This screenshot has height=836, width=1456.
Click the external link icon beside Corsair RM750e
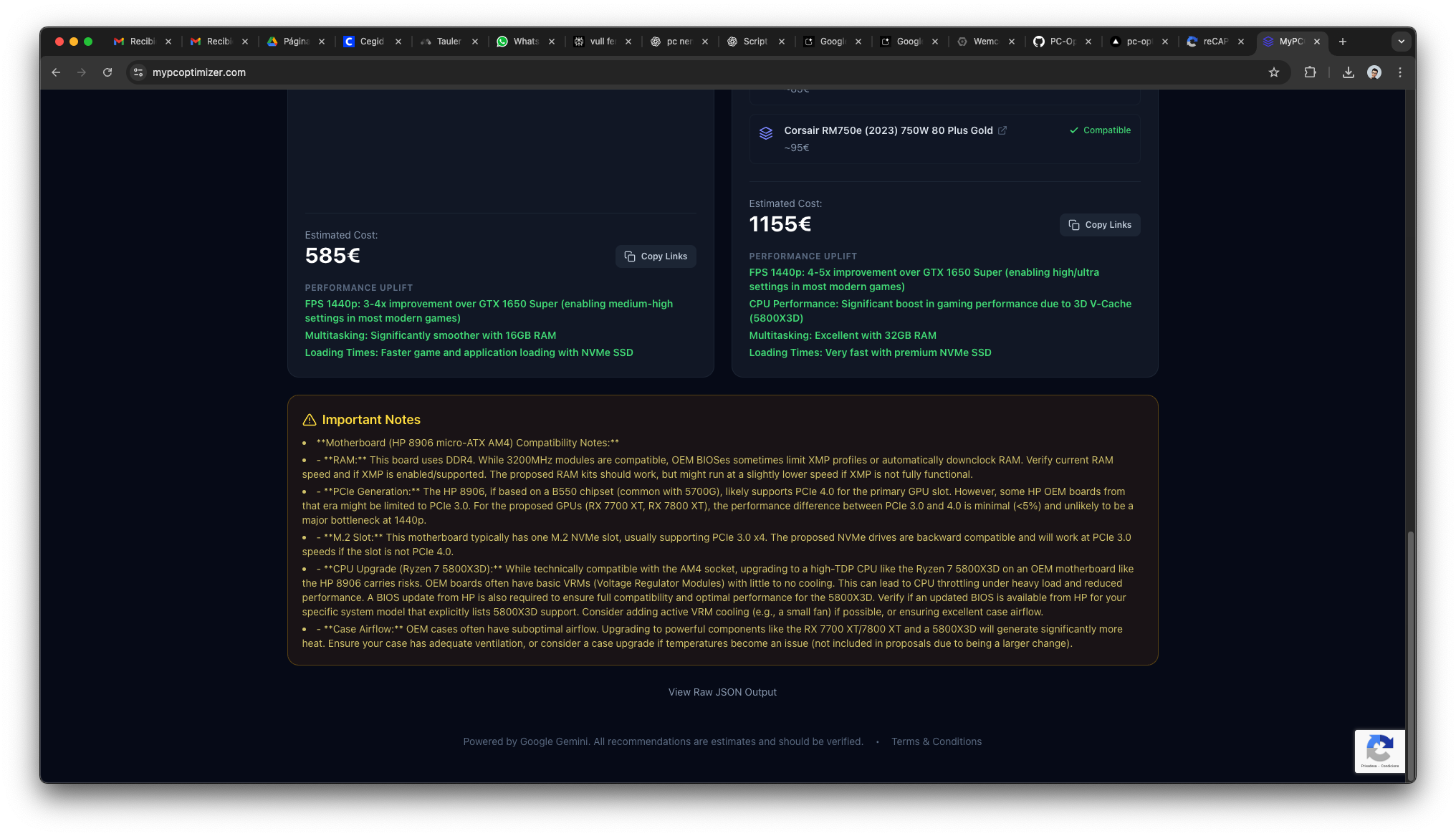coord(1002,130)
